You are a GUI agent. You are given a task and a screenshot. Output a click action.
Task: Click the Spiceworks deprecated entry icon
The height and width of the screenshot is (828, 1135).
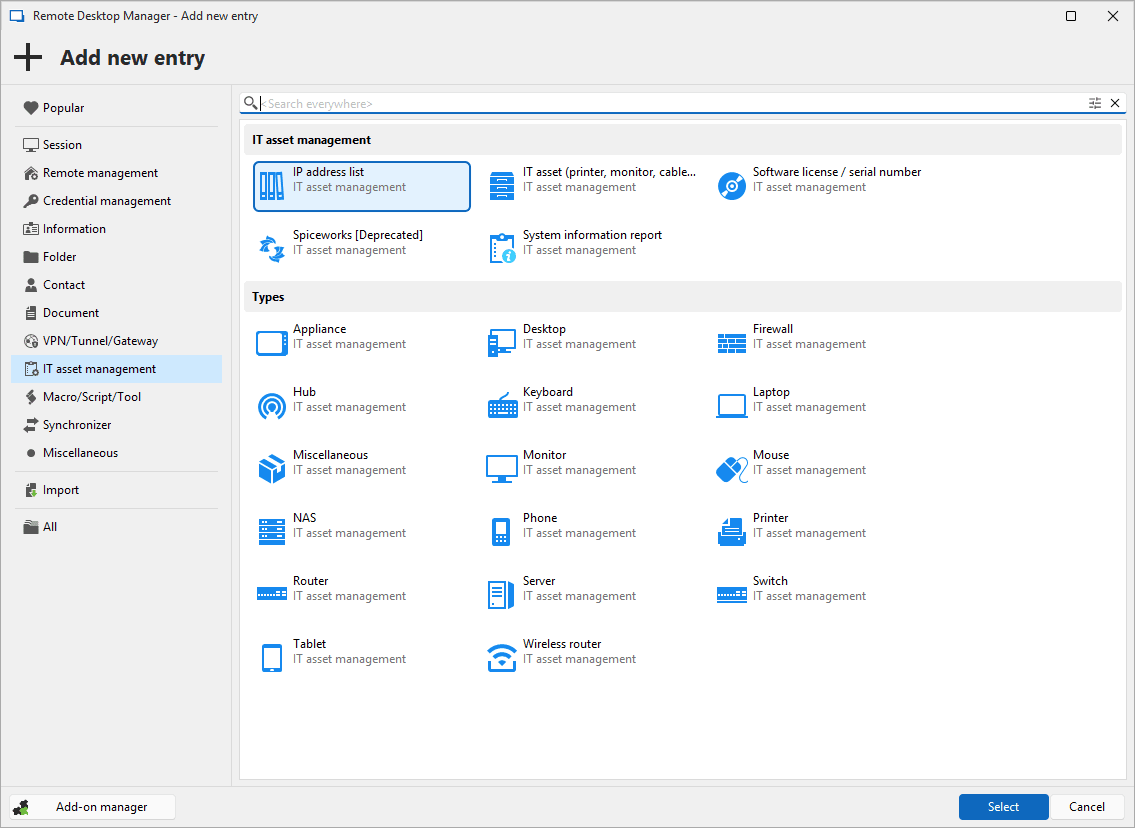coord(272,249)
